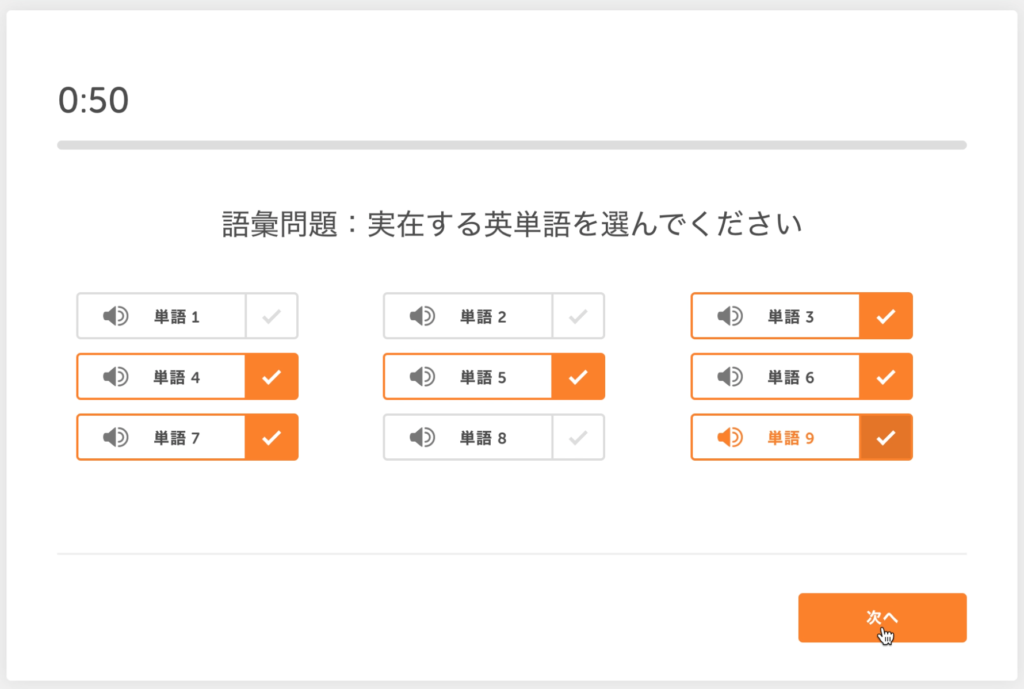Viewport: 1024px width, 689px height.
Task: Play audio for 単語 7 speaker icon
Action: [116, 437]
